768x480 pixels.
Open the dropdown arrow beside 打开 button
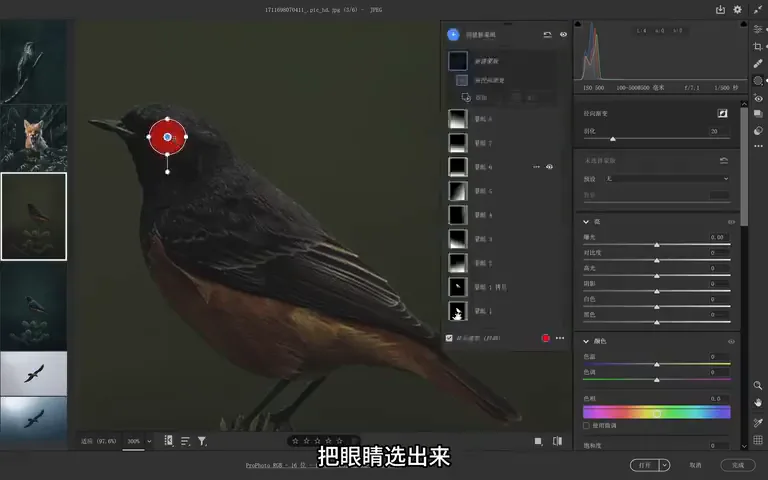(x=665, y=465)
